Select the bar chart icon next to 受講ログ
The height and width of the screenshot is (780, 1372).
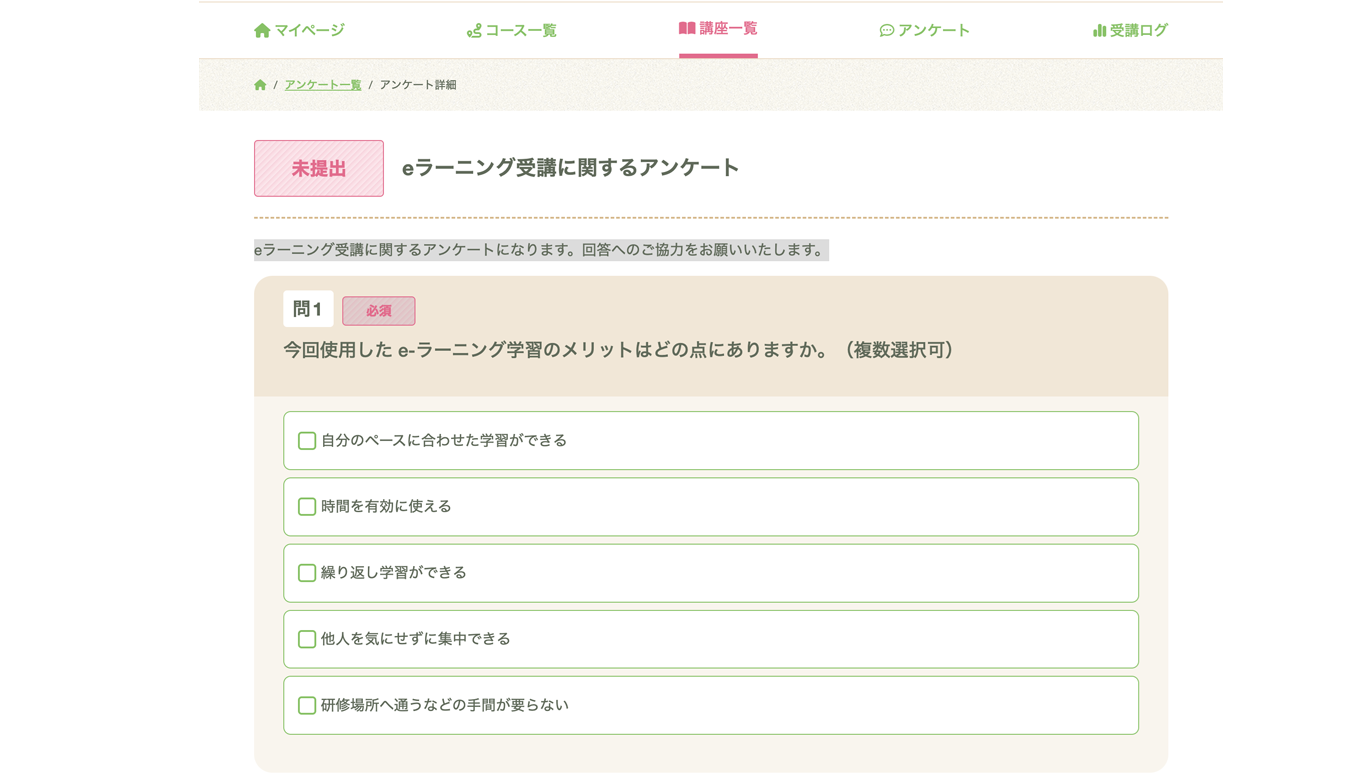(x=1098, y=30)
